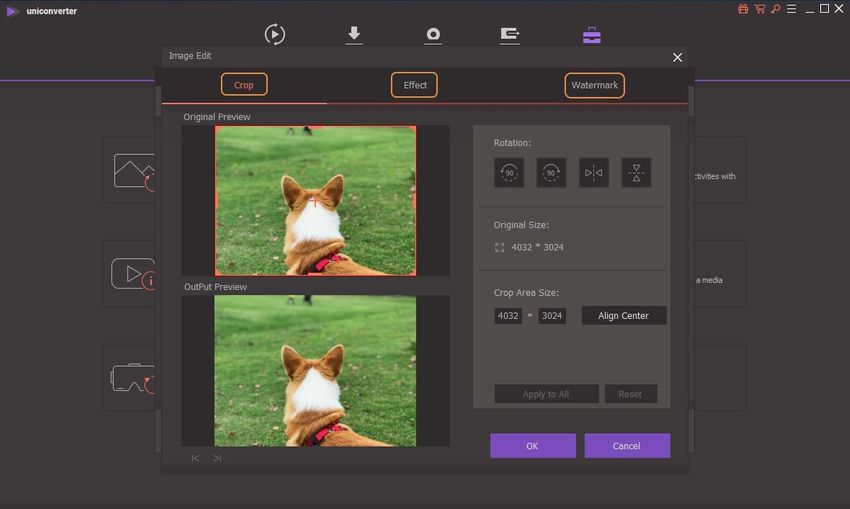Click the Align Center button
Viewport: 850px width, 509px height.
coord(624,316)
